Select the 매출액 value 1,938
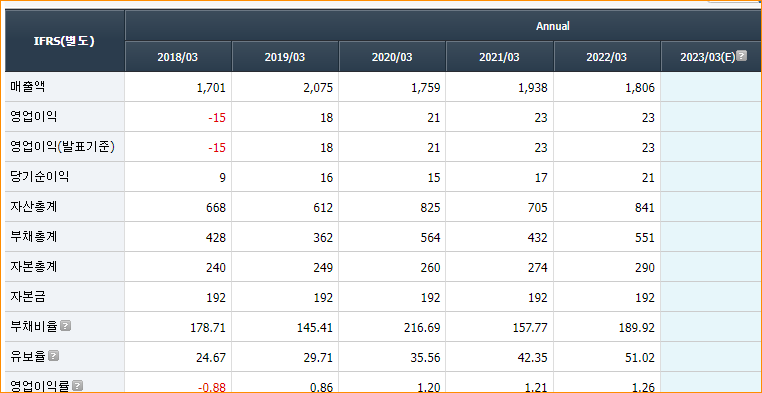This screenshot has width=762, height=393. 533,88
